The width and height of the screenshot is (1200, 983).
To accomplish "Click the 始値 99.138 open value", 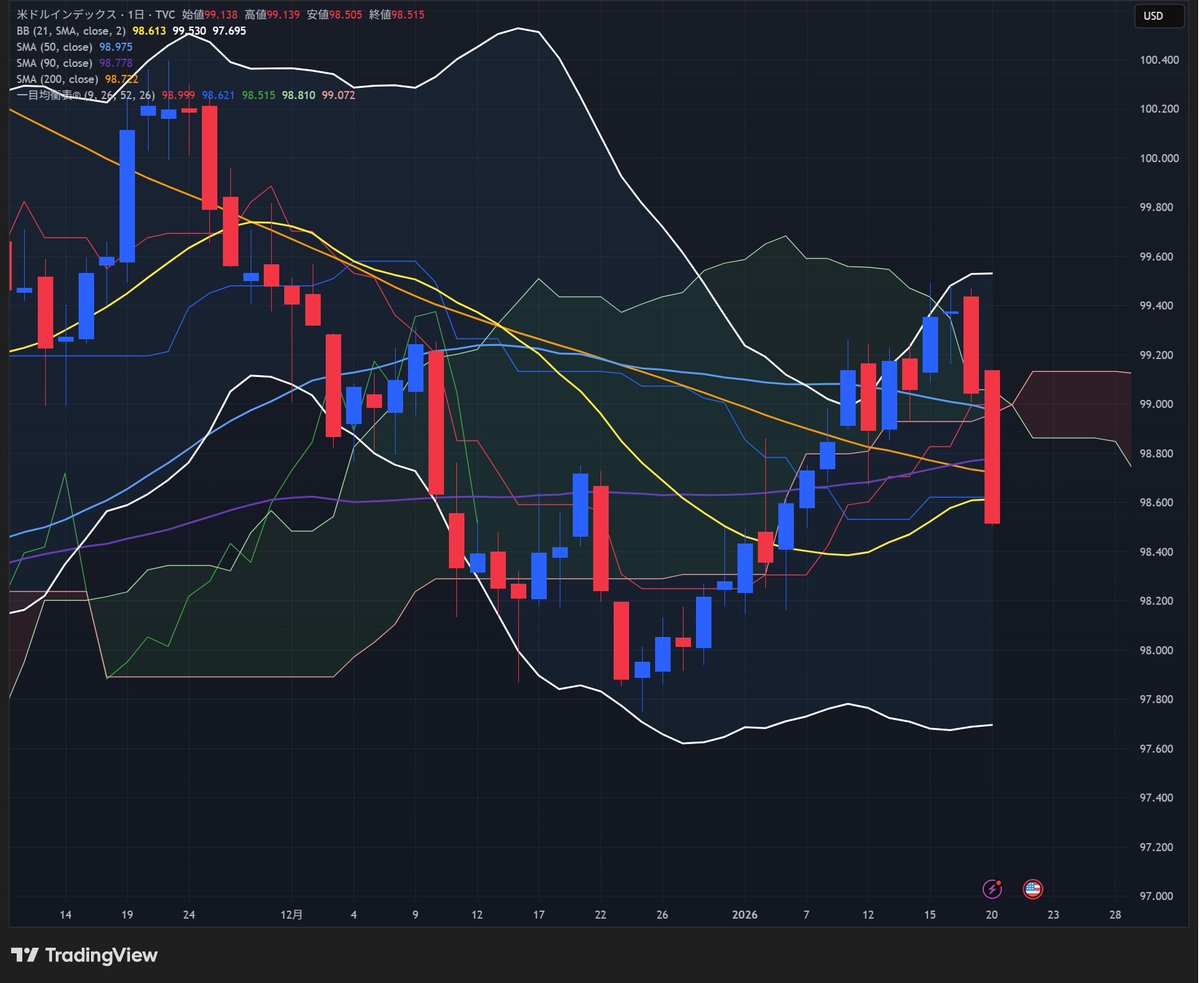I will pyautogui.click(x=210, y=16).
